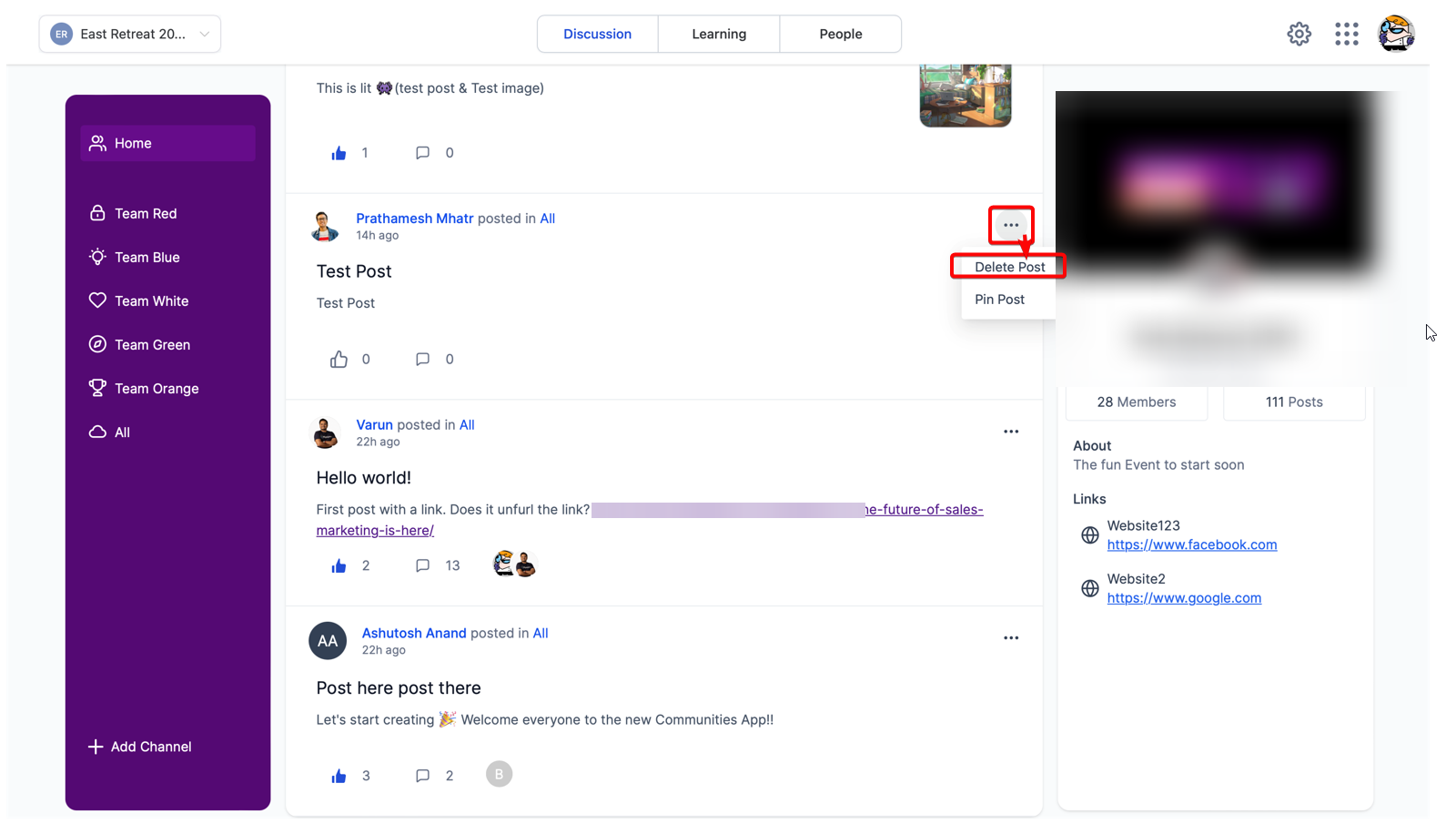Screen dimensions: 1456x824
Task: Select Delete Post from the menu
Action: point(1009,267)
